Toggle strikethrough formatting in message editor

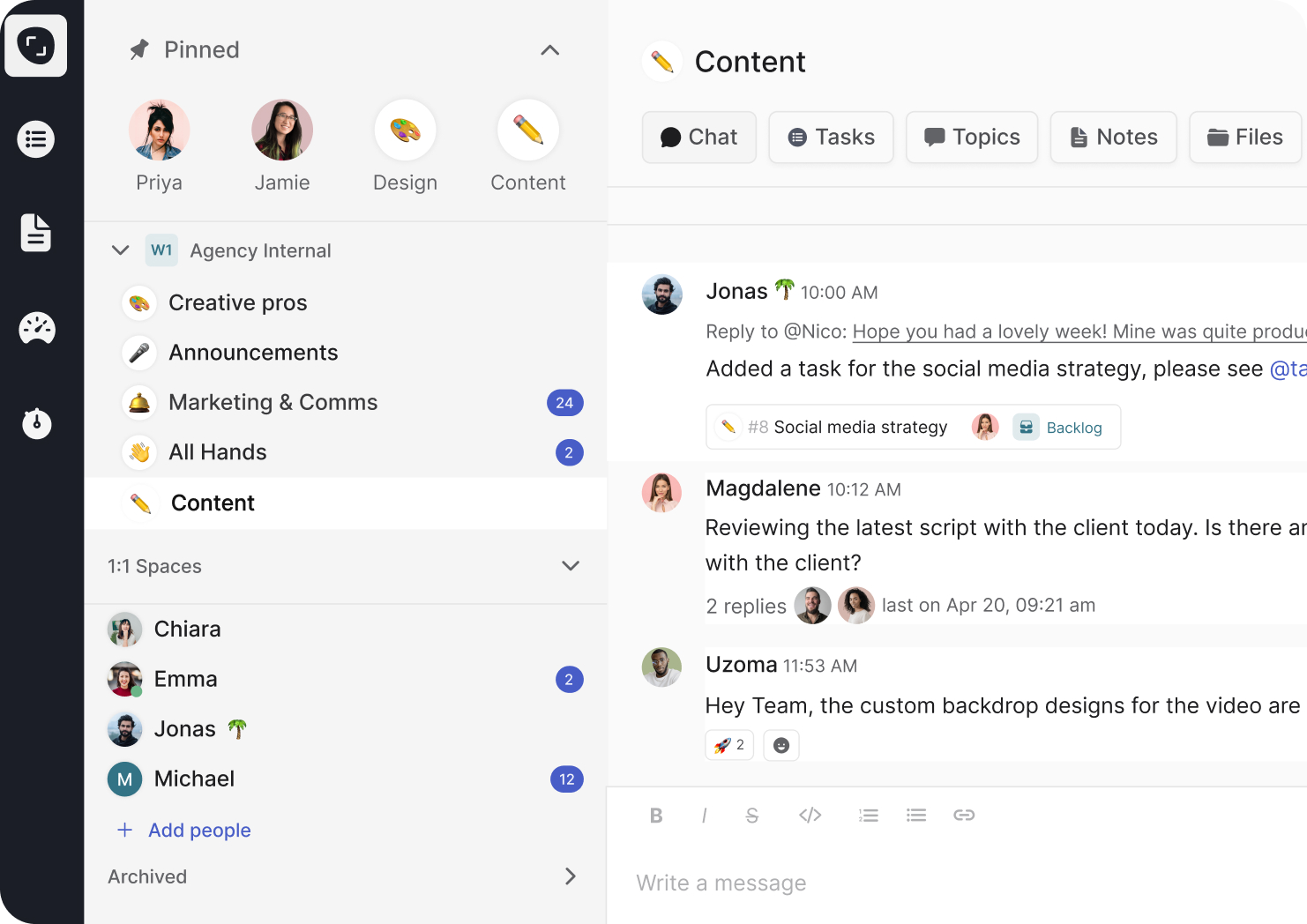(752, 816)
